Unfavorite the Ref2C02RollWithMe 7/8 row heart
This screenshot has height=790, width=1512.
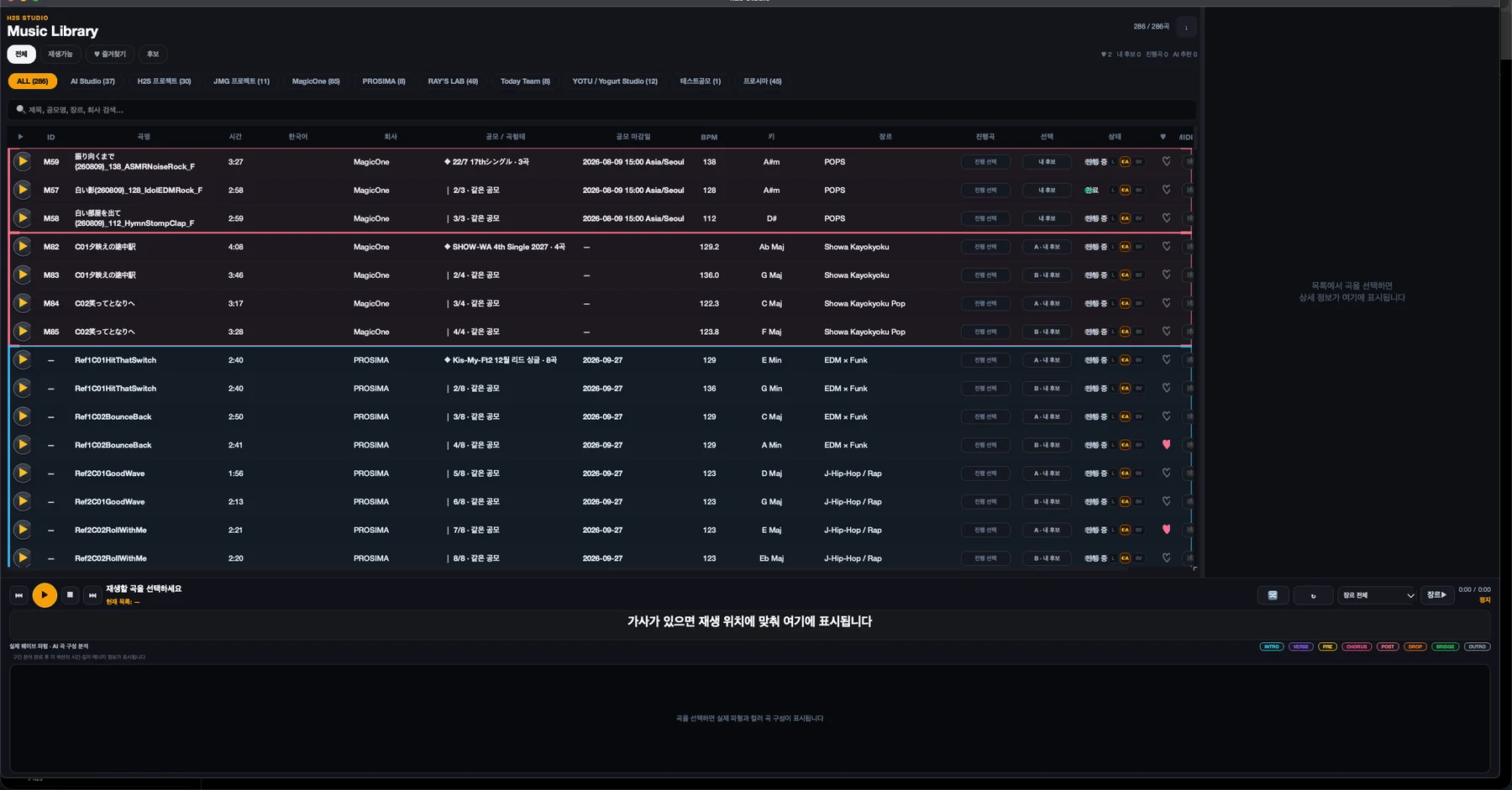1166,530
